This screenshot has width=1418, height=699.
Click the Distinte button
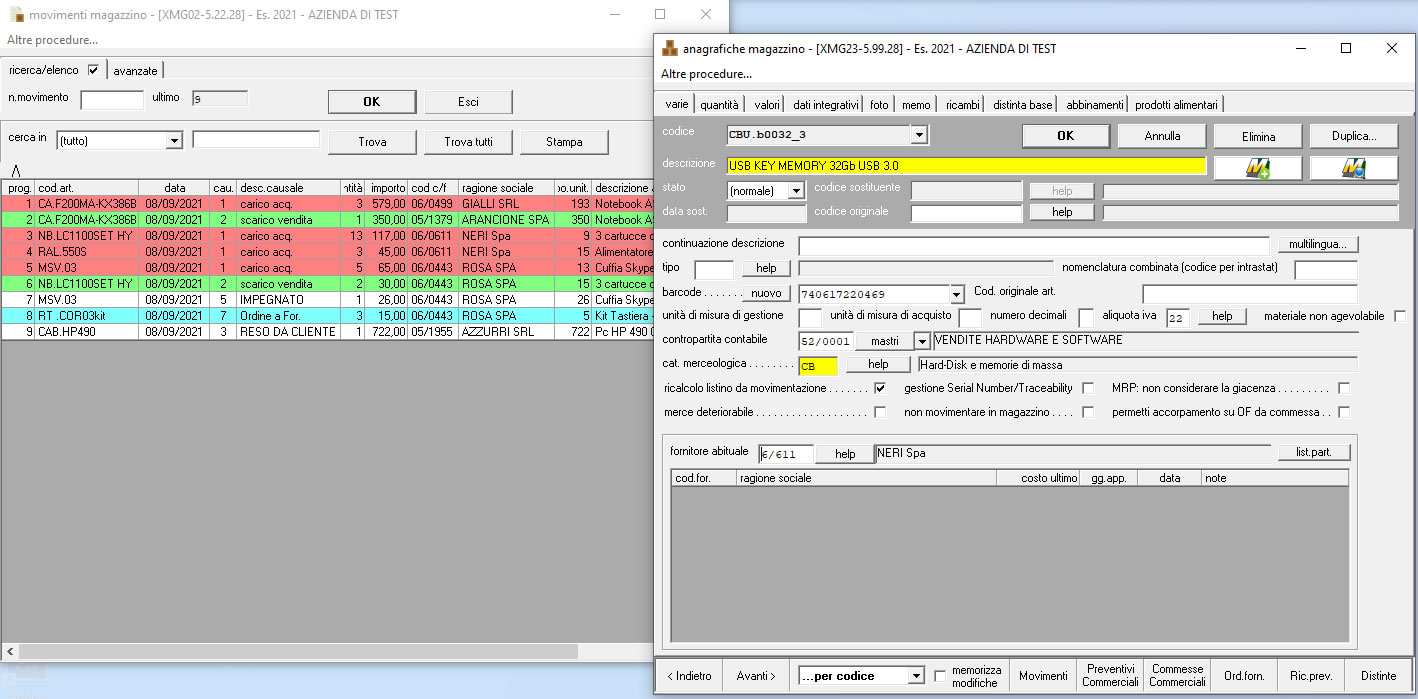click(1379, 676)
